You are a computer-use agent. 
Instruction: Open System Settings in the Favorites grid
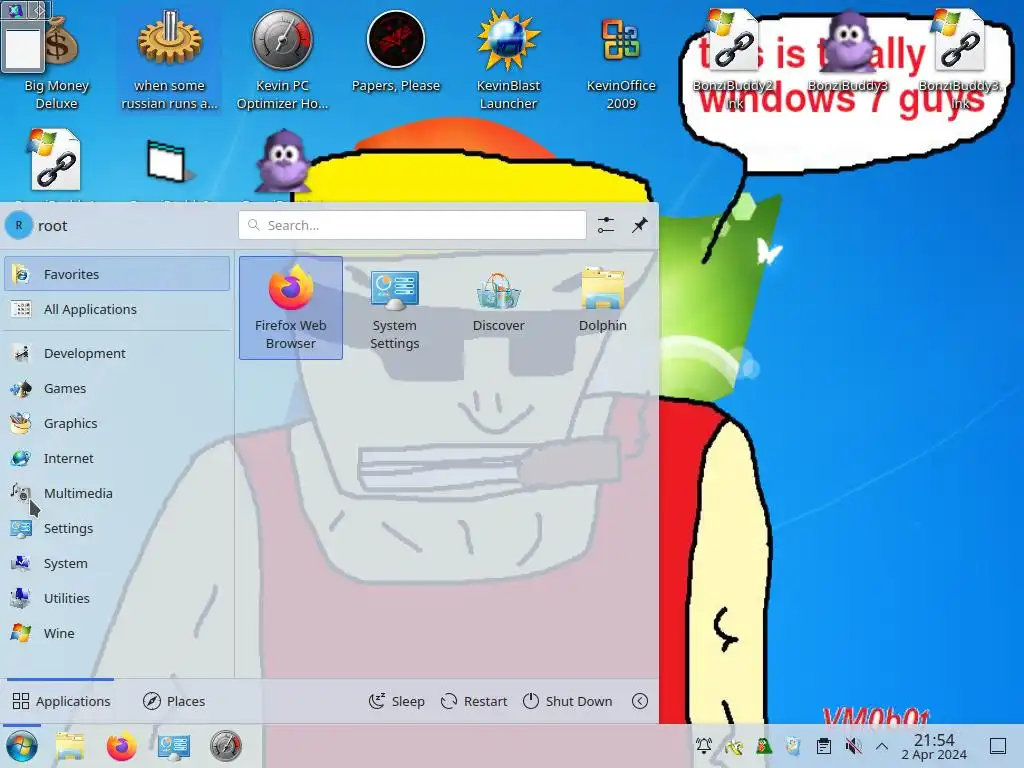(394, 308)
